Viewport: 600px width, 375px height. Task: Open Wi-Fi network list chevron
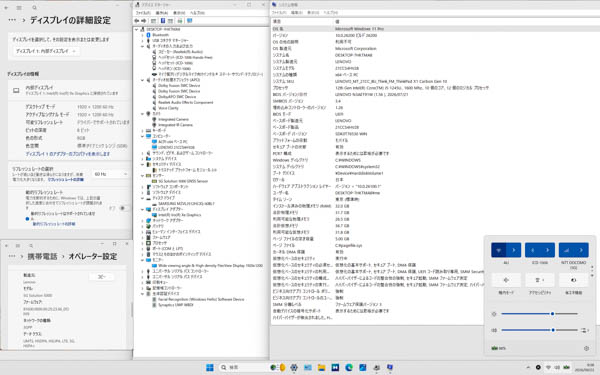pos(514,250)
